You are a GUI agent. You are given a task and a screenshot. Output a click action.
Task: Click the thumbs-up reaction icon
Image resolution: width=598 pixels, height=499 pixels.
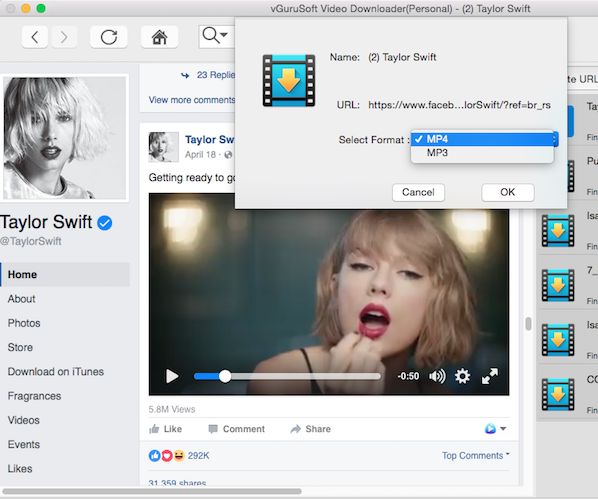(x=154, y=456)
